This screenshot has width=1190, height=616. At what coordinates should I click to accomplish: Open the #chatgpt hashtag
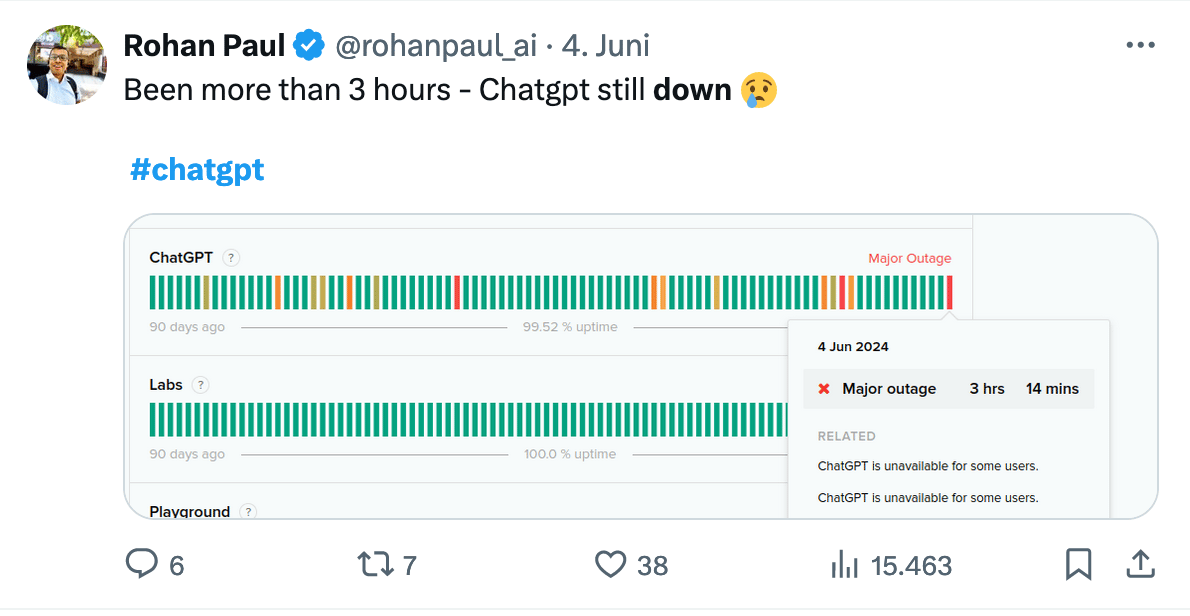point(197,169)
